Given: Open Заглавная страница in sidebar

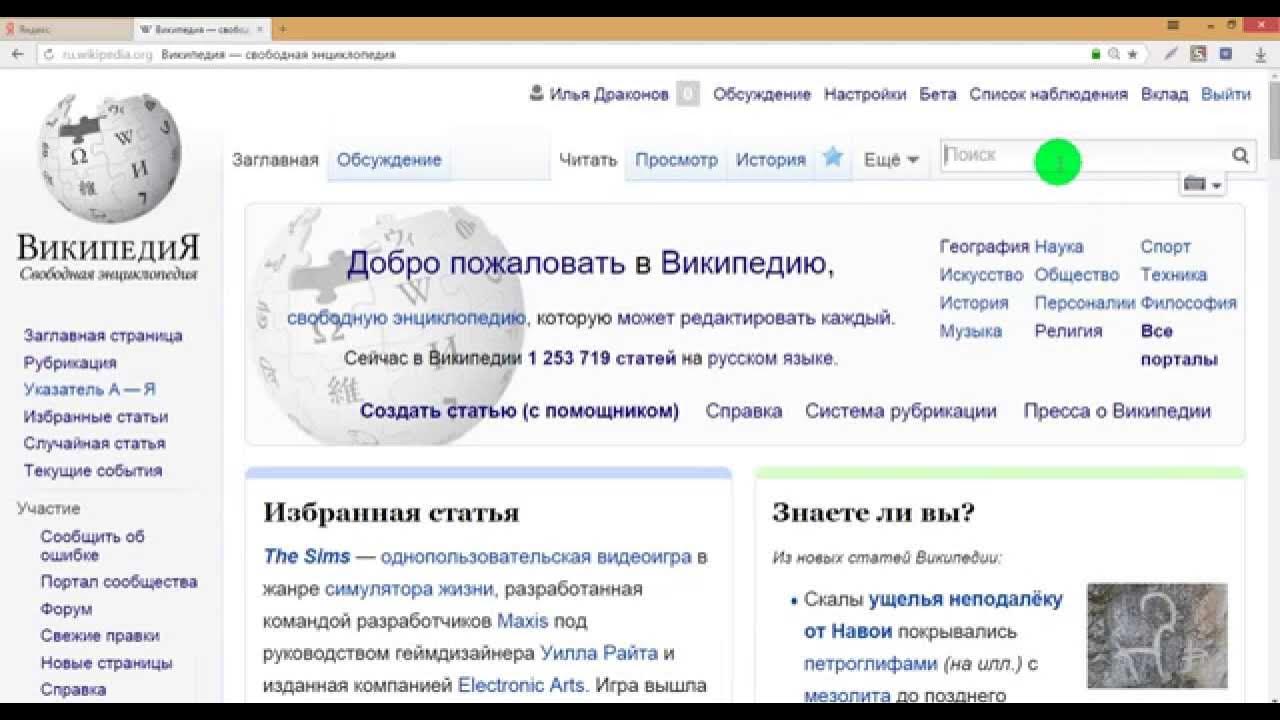Looking at the screenshot, I should click(x=103, y=335).
